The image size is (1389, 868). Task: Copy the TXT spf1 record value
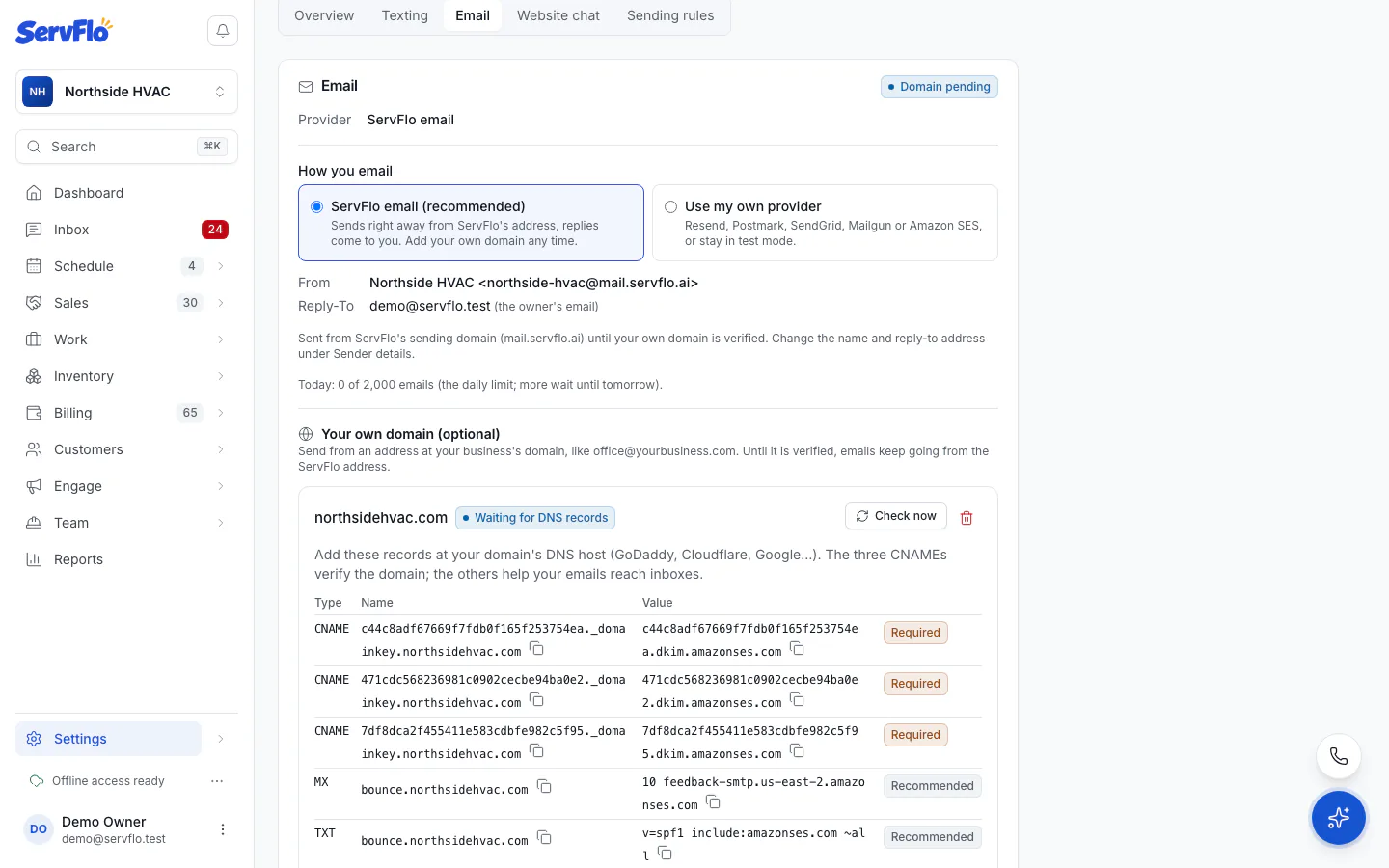pos(665,854)
